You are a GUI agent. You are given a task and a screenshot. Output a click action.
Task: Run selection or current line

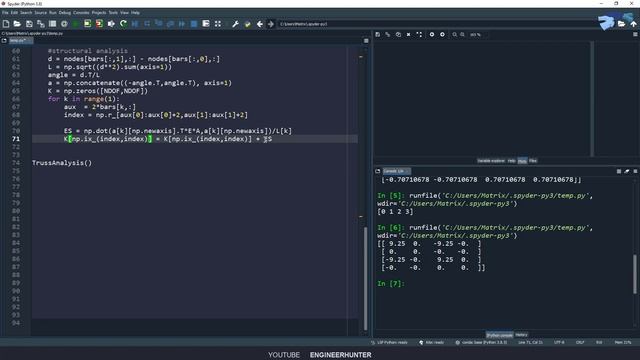[x=111, y=24]
